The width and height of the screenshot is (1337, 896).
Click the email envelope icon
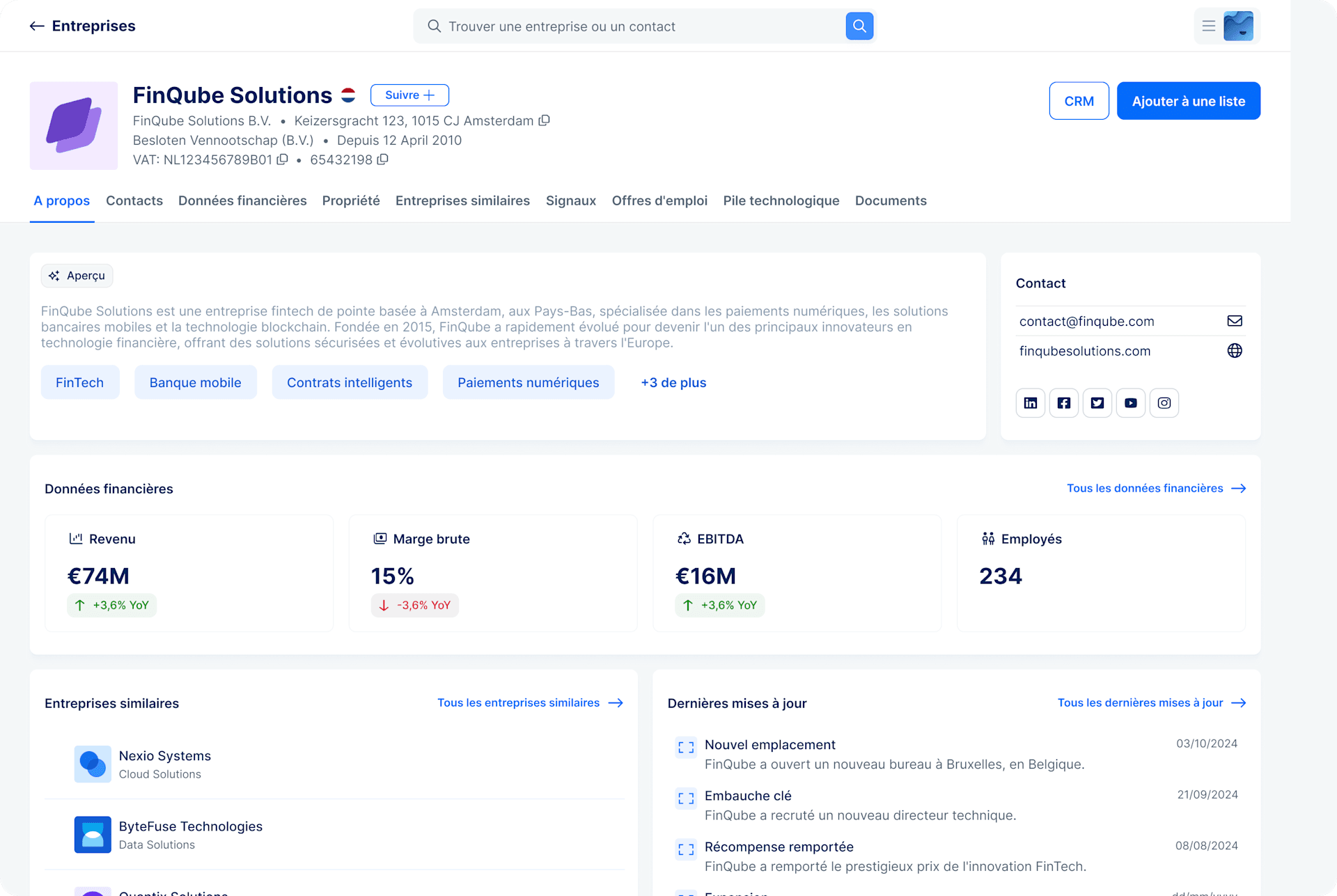point(1235,321)
